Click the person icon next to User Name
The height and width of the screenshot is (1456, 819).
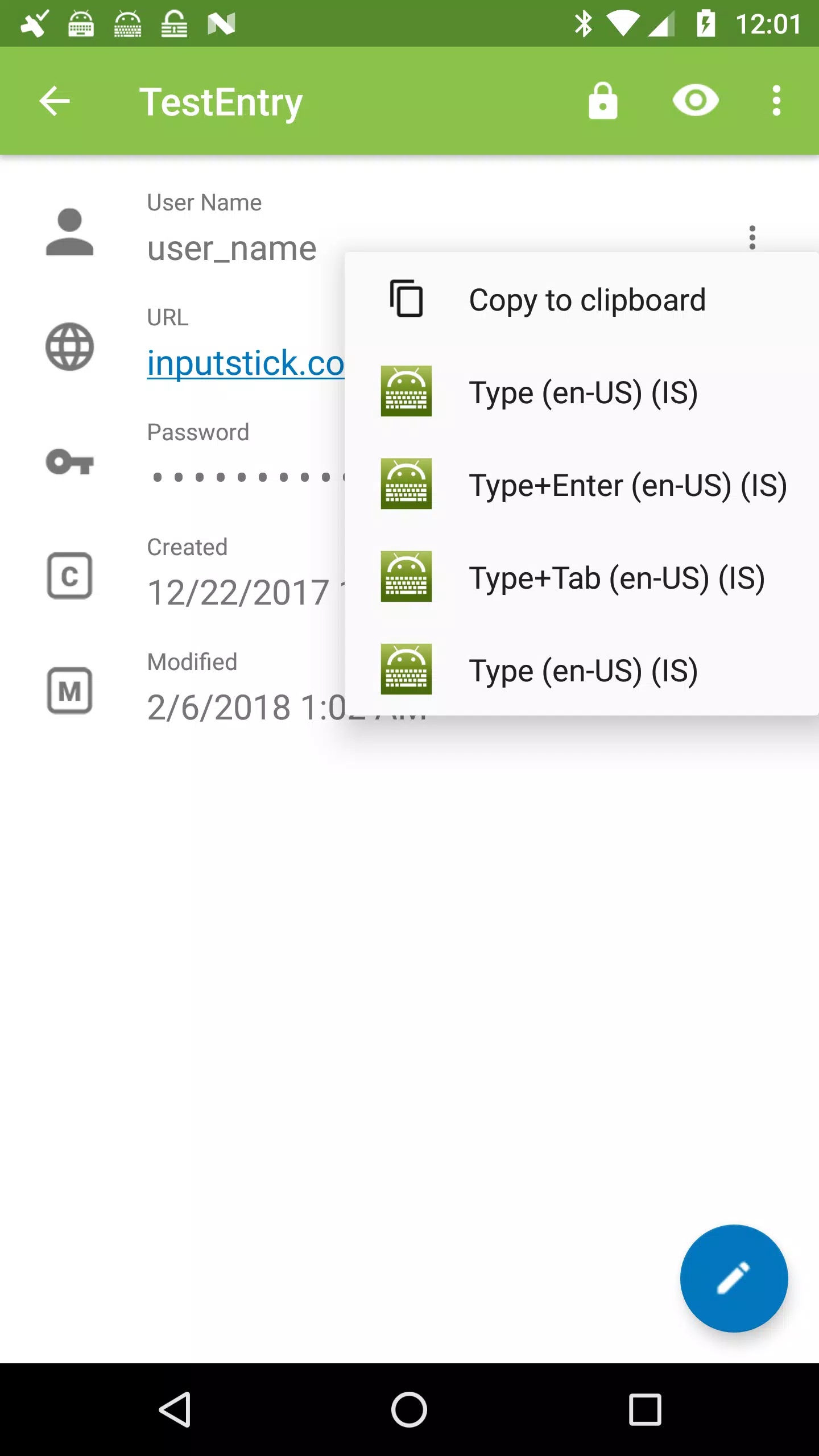click(x=69, y=232)
